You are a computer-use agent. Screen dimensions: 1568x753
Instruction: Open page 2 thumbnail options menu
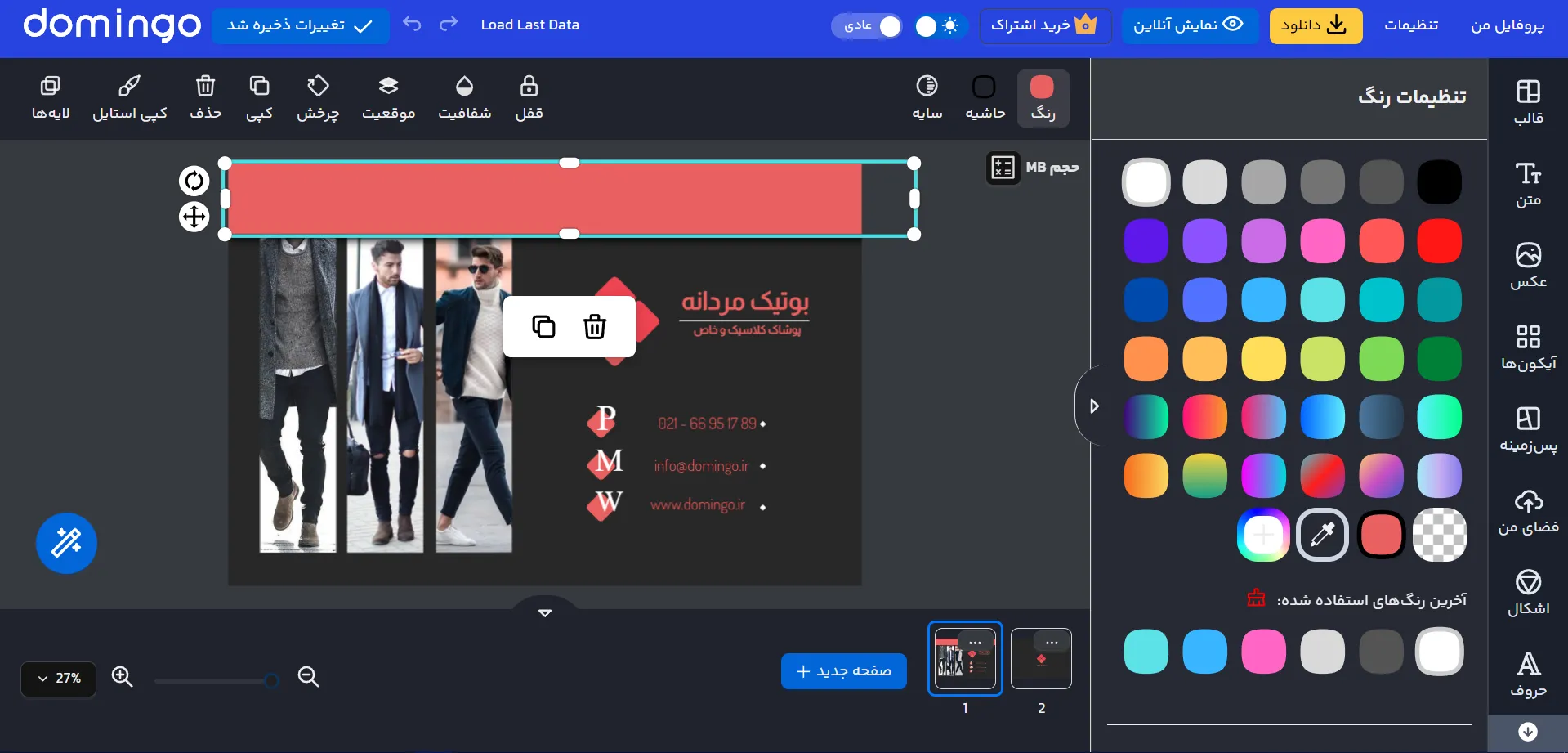click(1052, 643)
